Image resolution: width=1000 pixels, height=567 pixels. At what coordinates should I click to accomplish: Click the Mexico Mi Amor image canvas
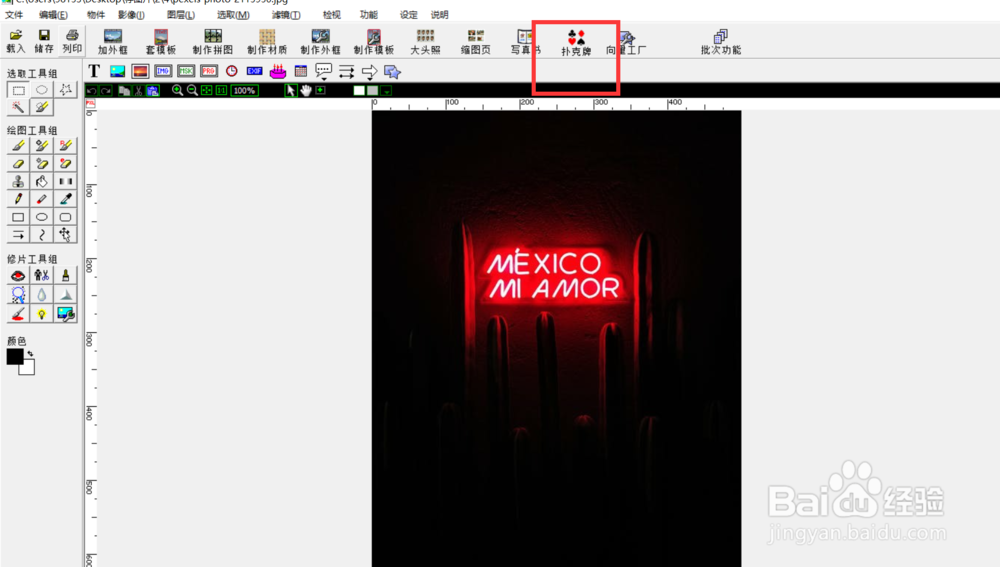[x=556, y=339]
